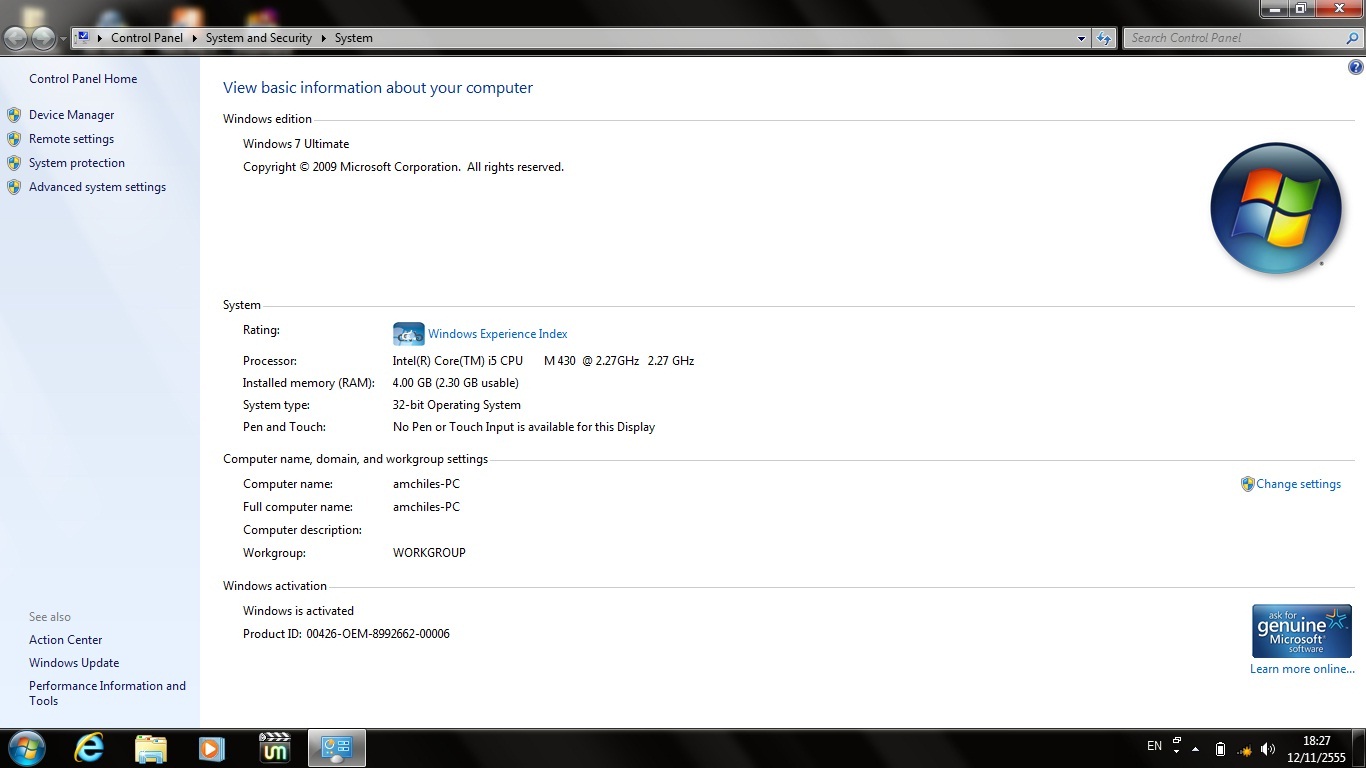Launch Internet Explorer from the taskbar
The width and height of the screenshot is (1366, 768).
pyautogui.click(x=89, y=748)
